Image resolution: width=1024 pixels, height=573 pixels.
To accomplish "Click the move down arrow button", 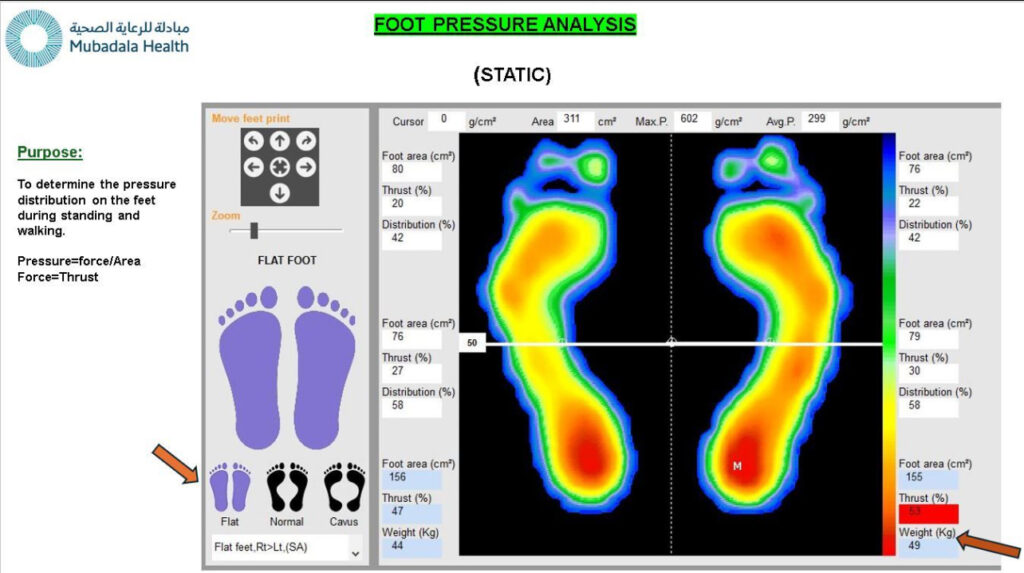I will 280,193.
